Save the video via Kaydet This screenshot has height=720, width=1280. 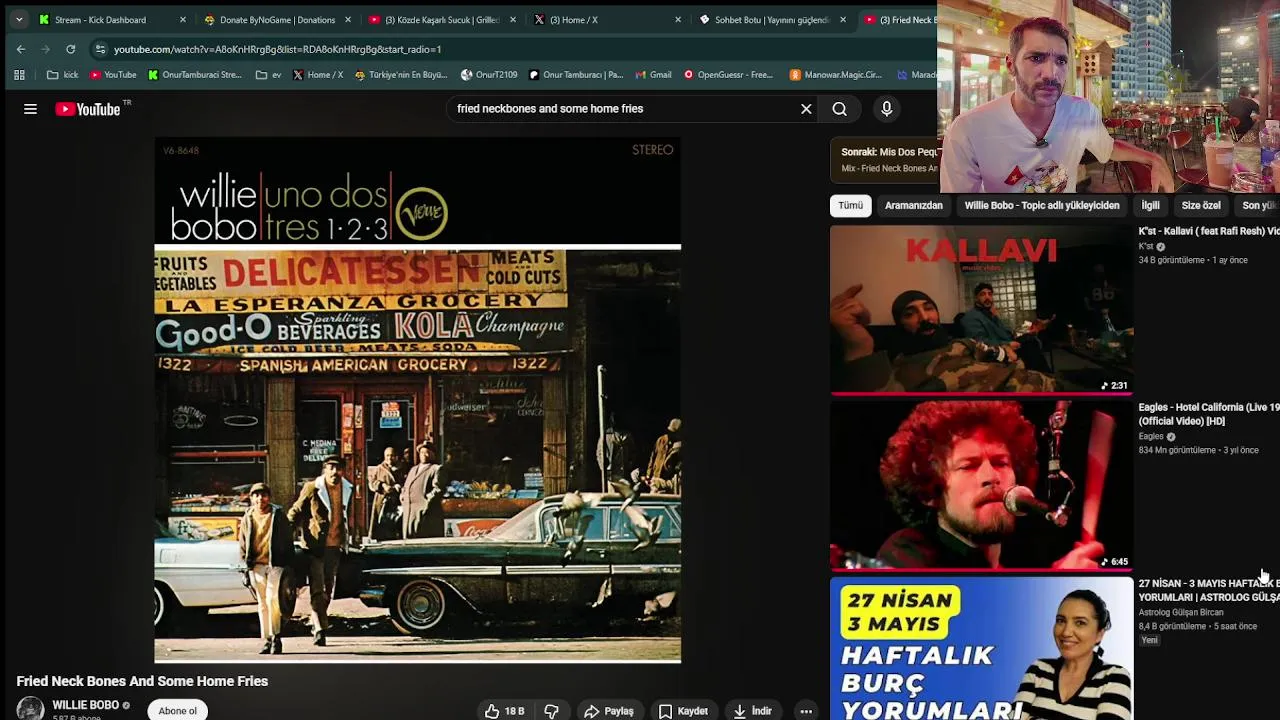(683, 711)
